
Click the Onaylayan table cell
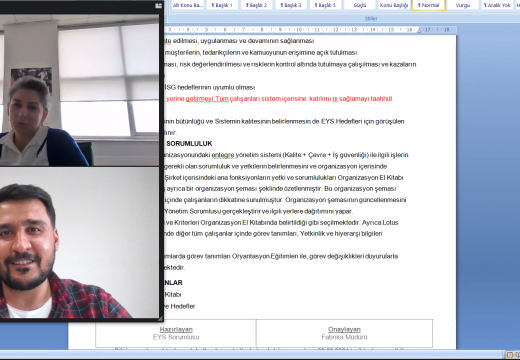click(x=344, y=333)
